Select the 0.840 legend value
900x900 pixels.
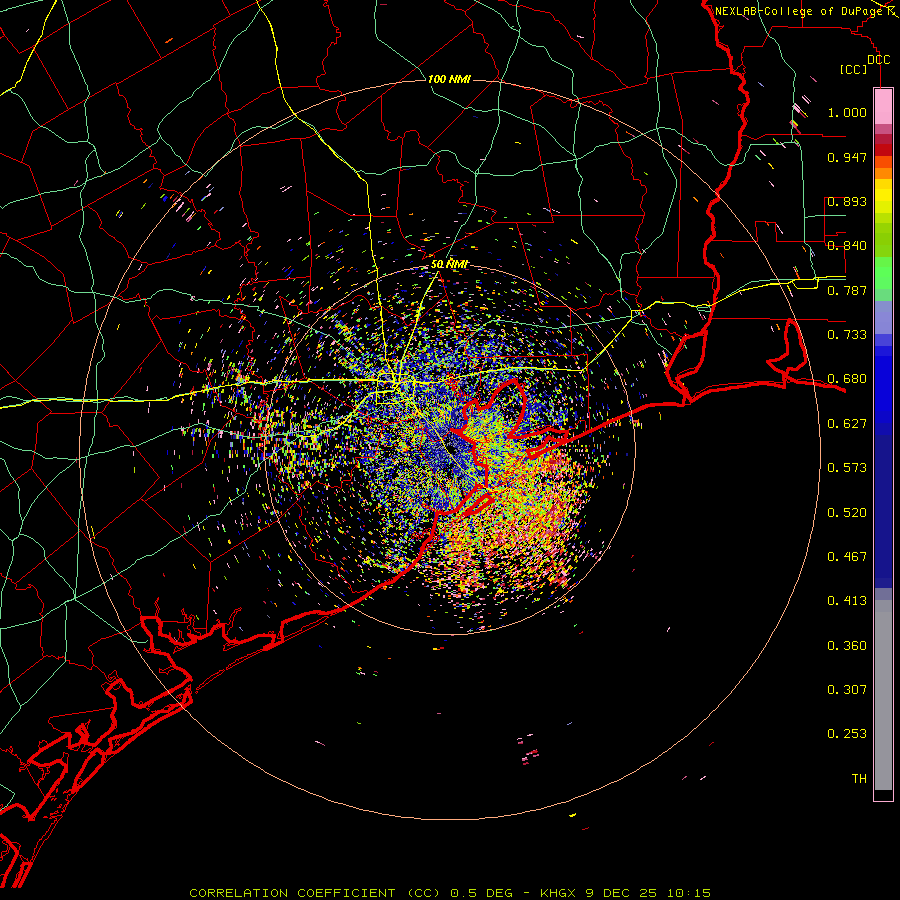[x=847, y=246]
